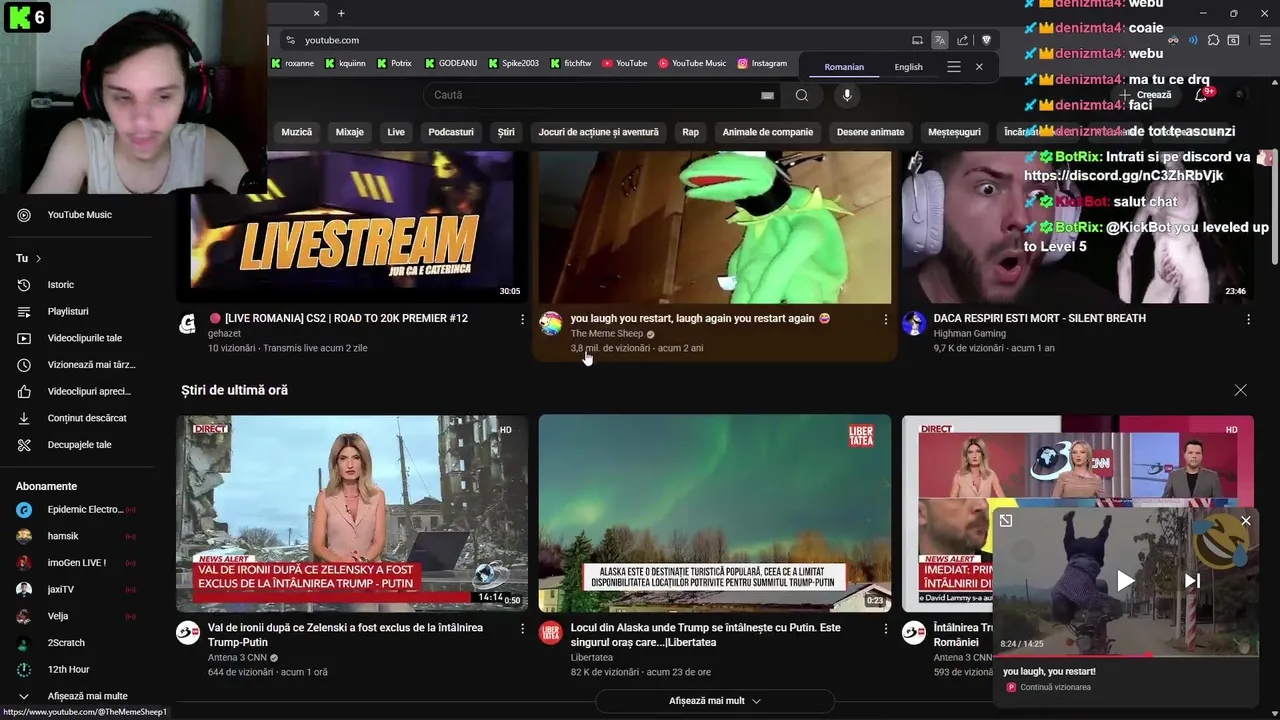Open Videoclipurile tale in sidebar

coord(80,338)
